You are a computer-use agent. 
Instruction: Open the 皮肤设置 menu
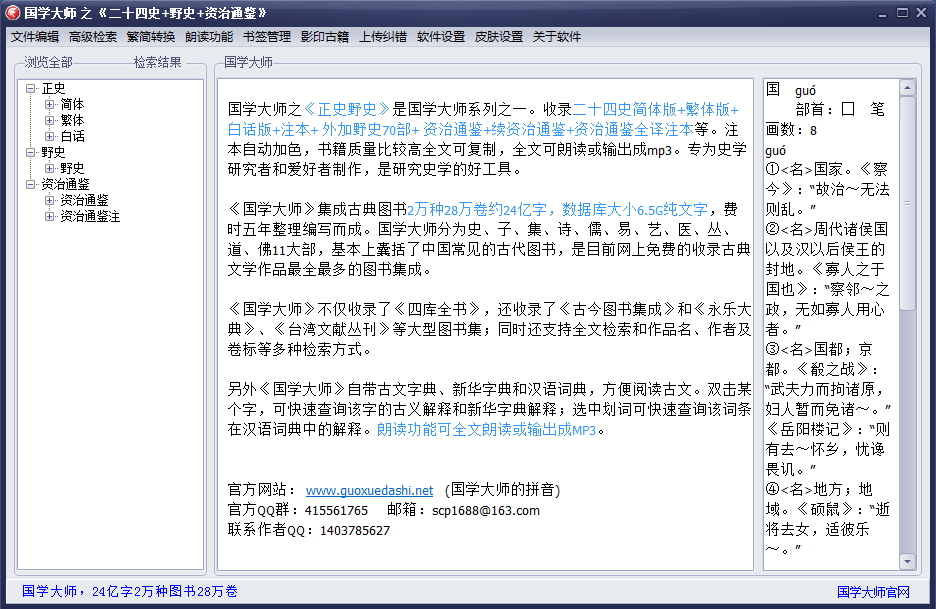click(499, 37)
